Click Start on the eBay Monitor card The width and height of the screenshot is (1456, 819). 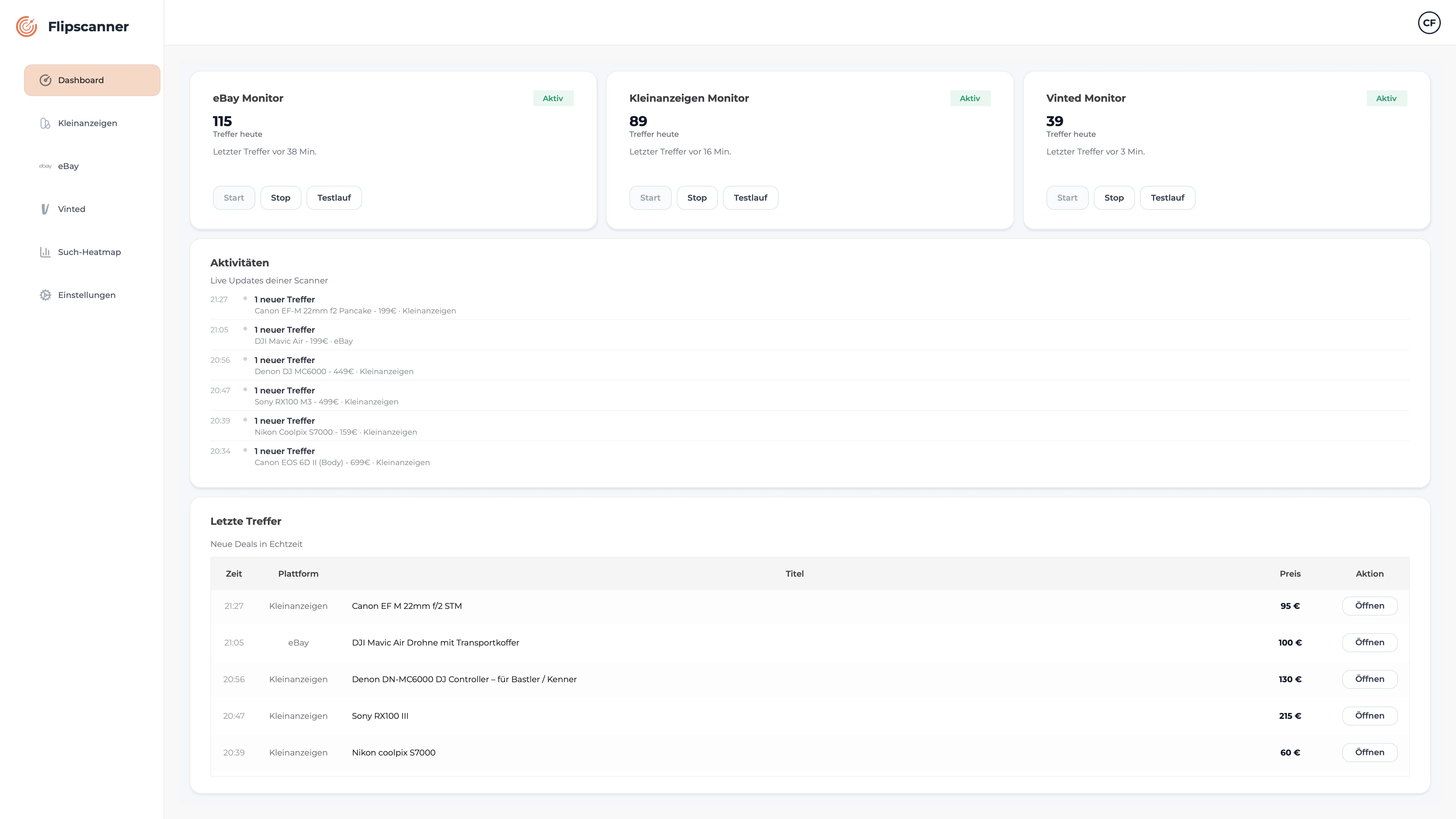click(x=234, y=198)
